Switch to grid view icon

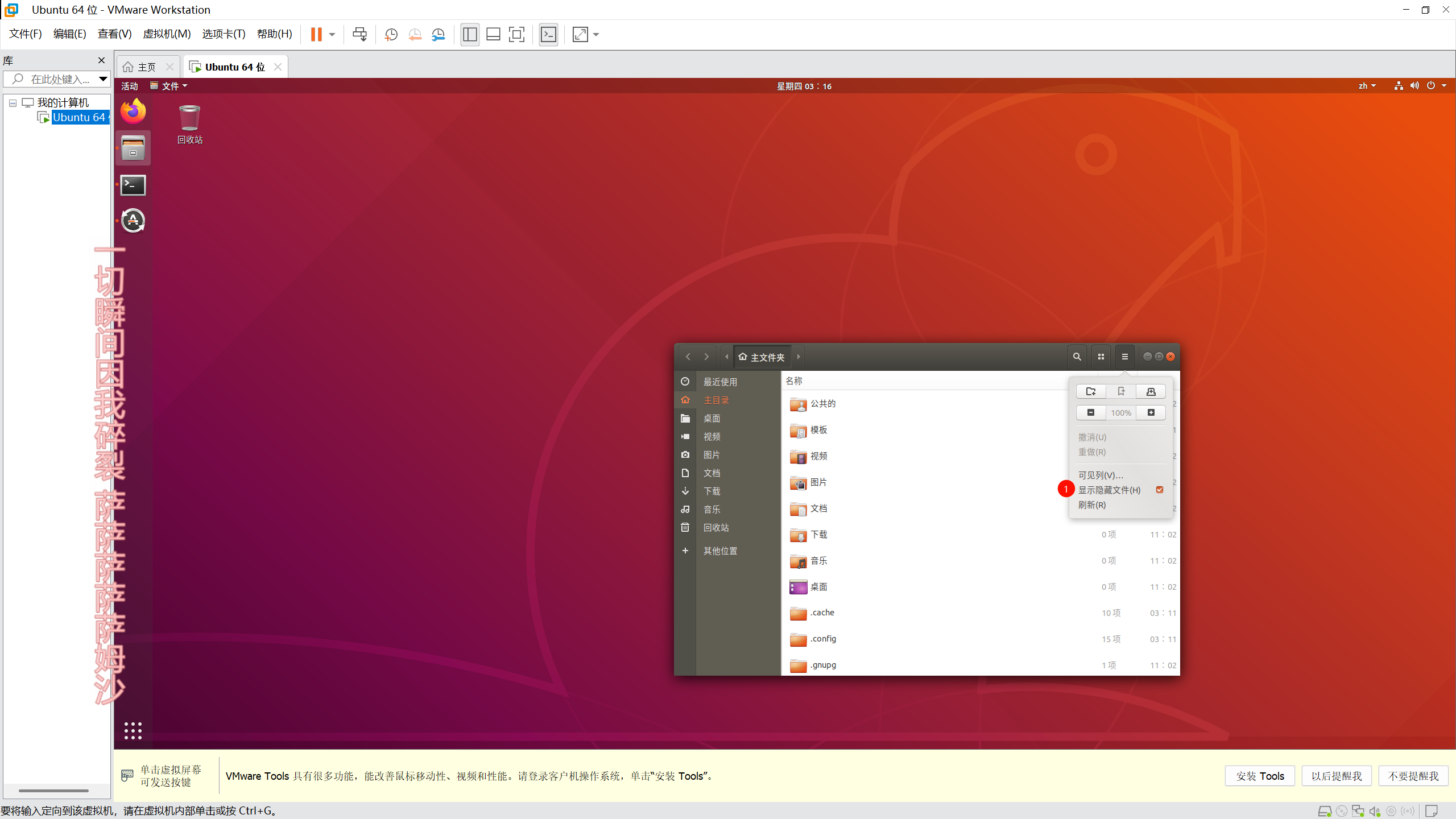(x=1101, y=357)
